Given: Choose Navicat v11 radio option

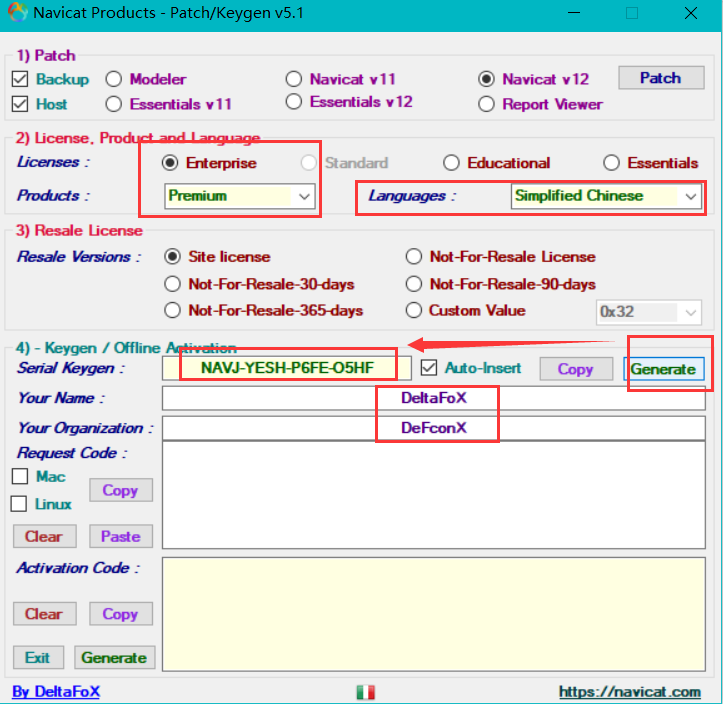Looking at the screenshot, I should pyautogui.click(x=294, y=79).
